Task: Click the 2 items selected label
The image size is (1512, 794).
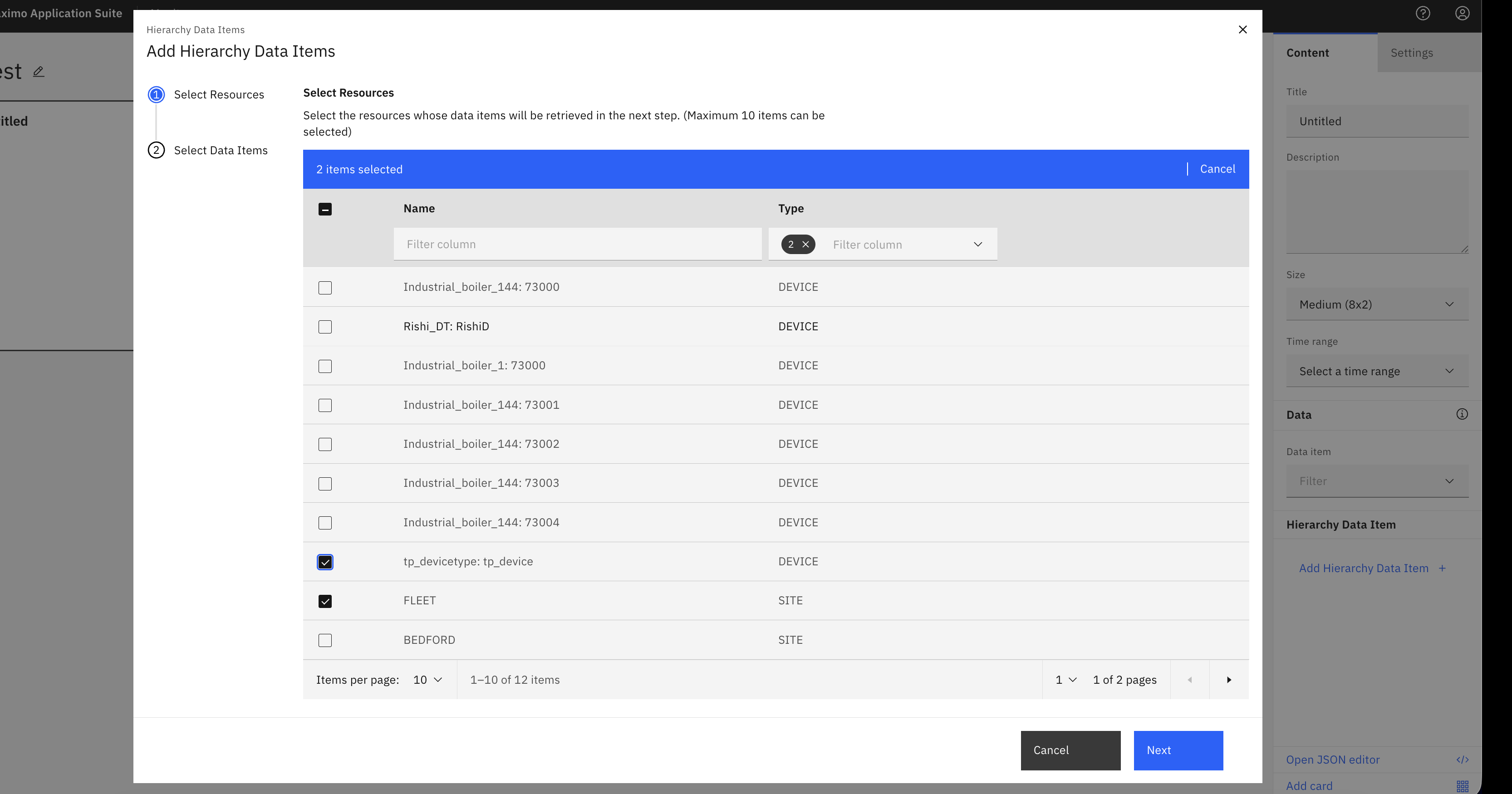Action: click(x=359, y=169)
